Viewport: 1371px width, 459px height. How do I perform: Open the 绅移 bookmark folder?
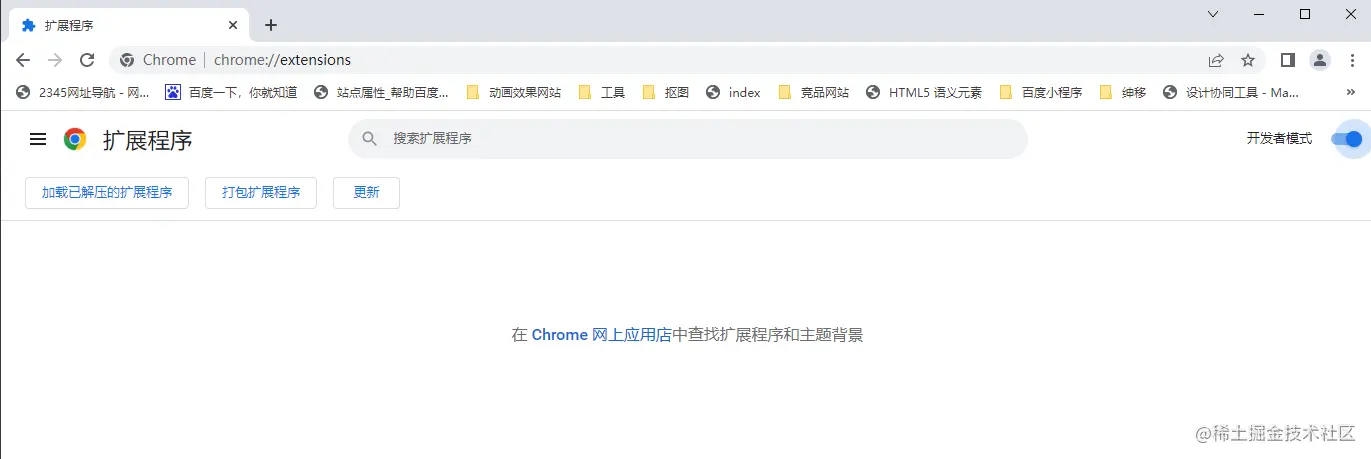[1123, 92]
